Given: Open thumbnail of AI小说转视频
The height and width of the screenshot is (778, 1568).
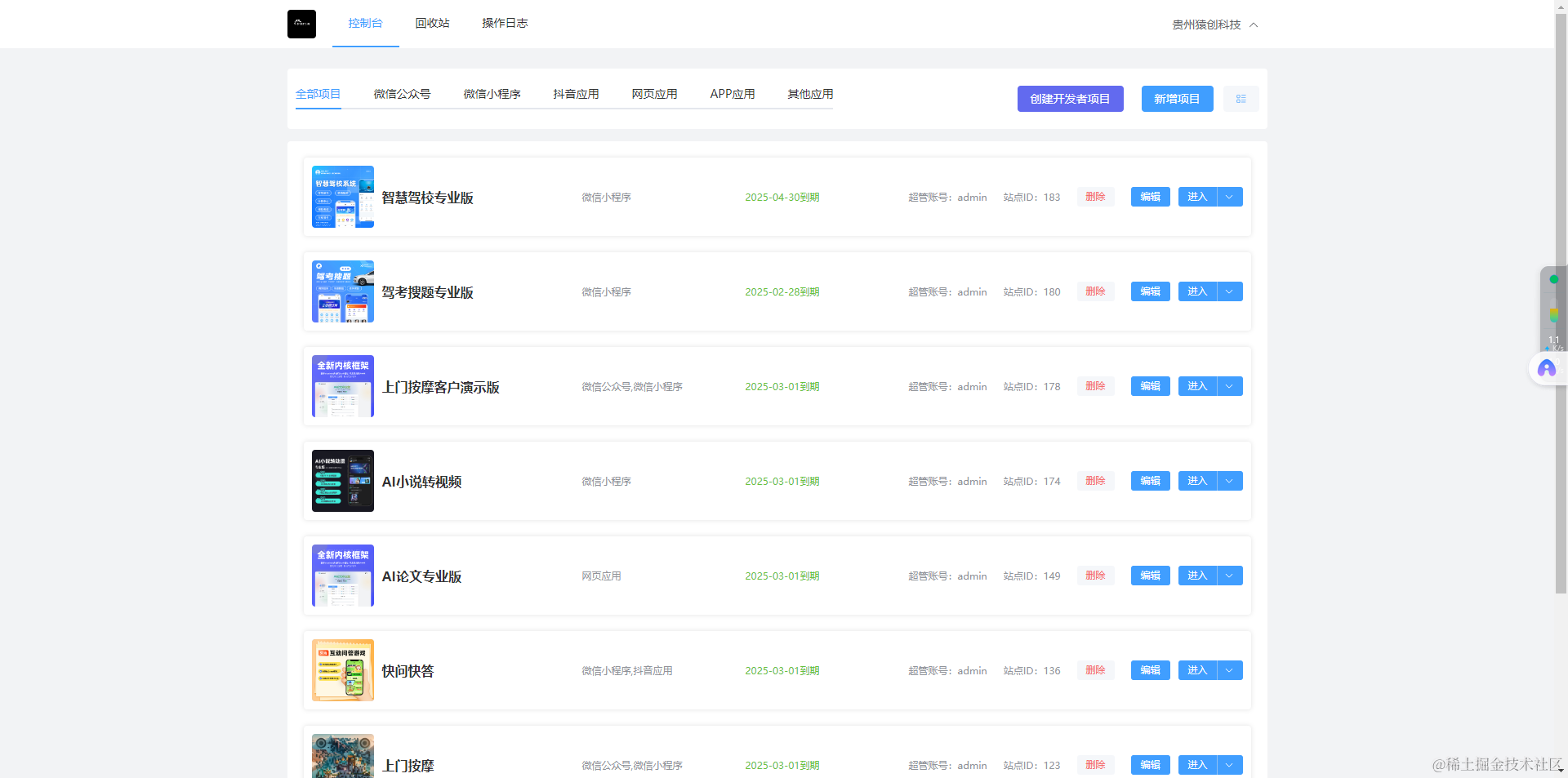Looking at the screenshot, I should [x=343, y=481].
